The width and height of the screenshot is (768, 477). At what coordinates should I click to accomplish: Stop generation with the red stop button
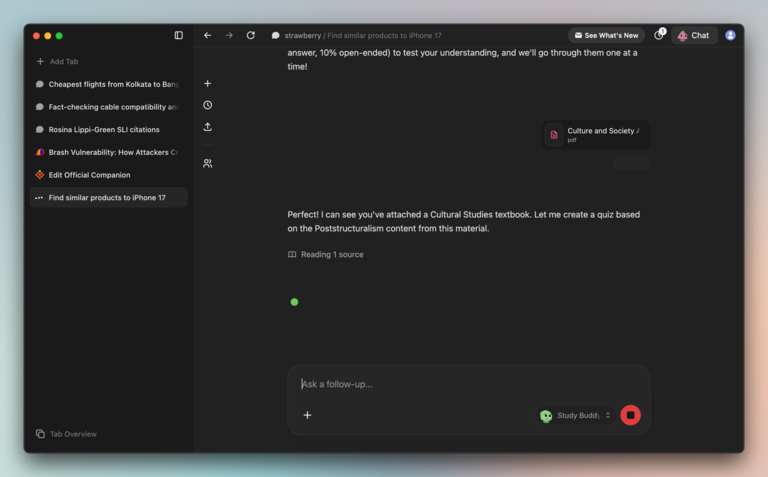point(630,415)
